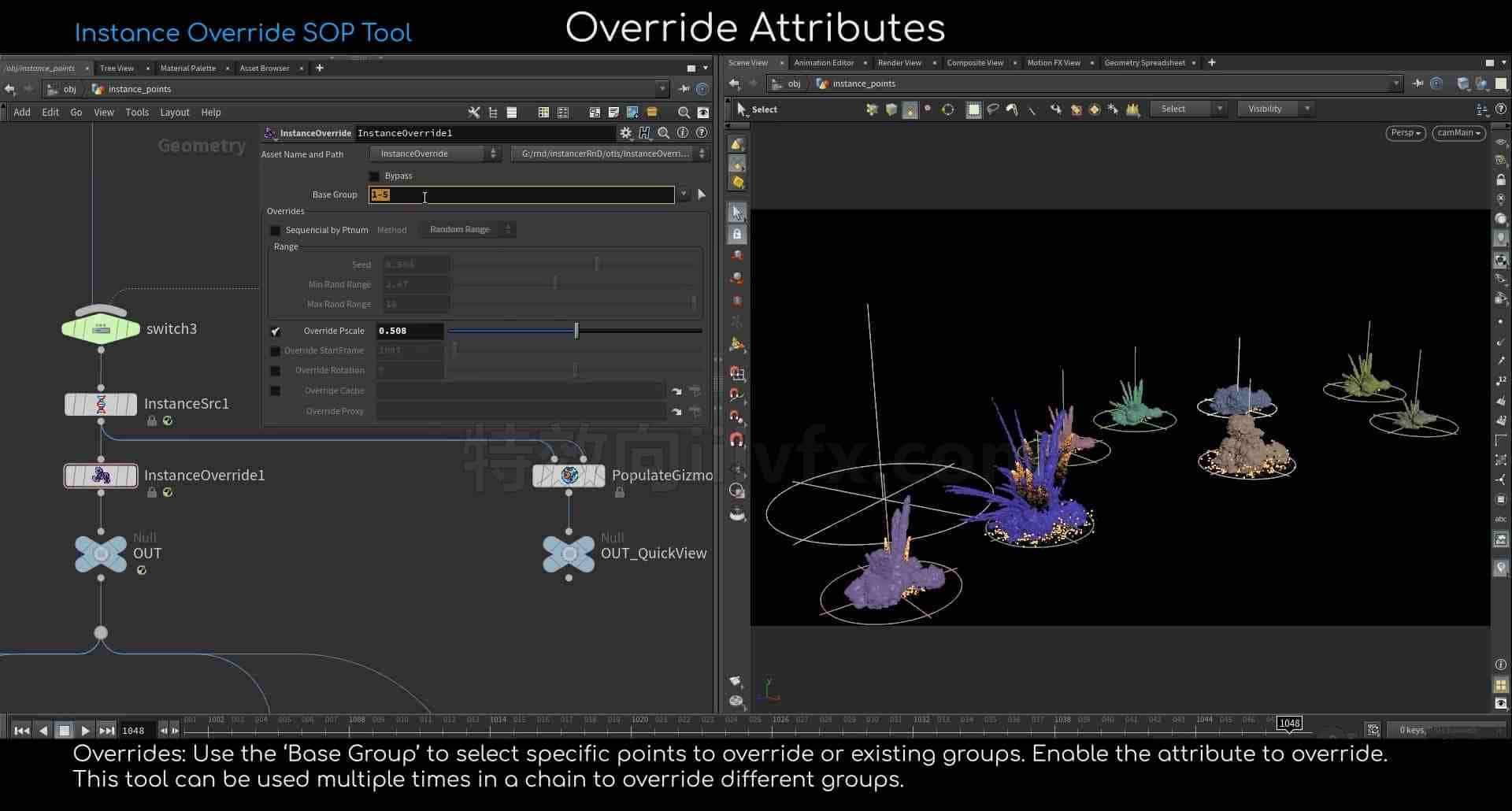This screenshot has height=811, width=1512.
Task: Open the parameter pane help icon
Action: click(702, 133)
